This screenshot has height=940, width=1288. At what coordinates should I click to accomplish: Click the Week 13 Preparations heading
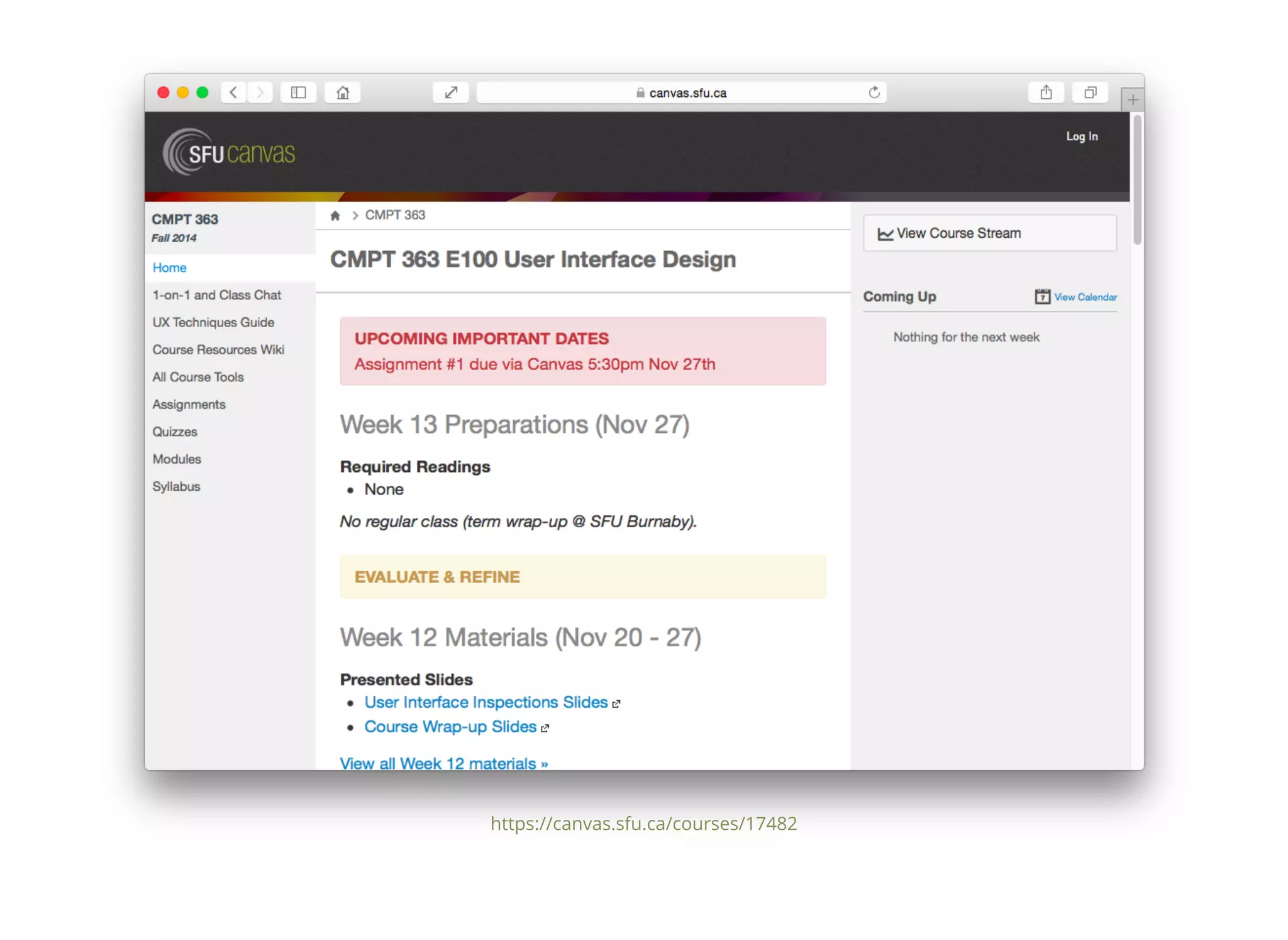[x=514, y=425]
